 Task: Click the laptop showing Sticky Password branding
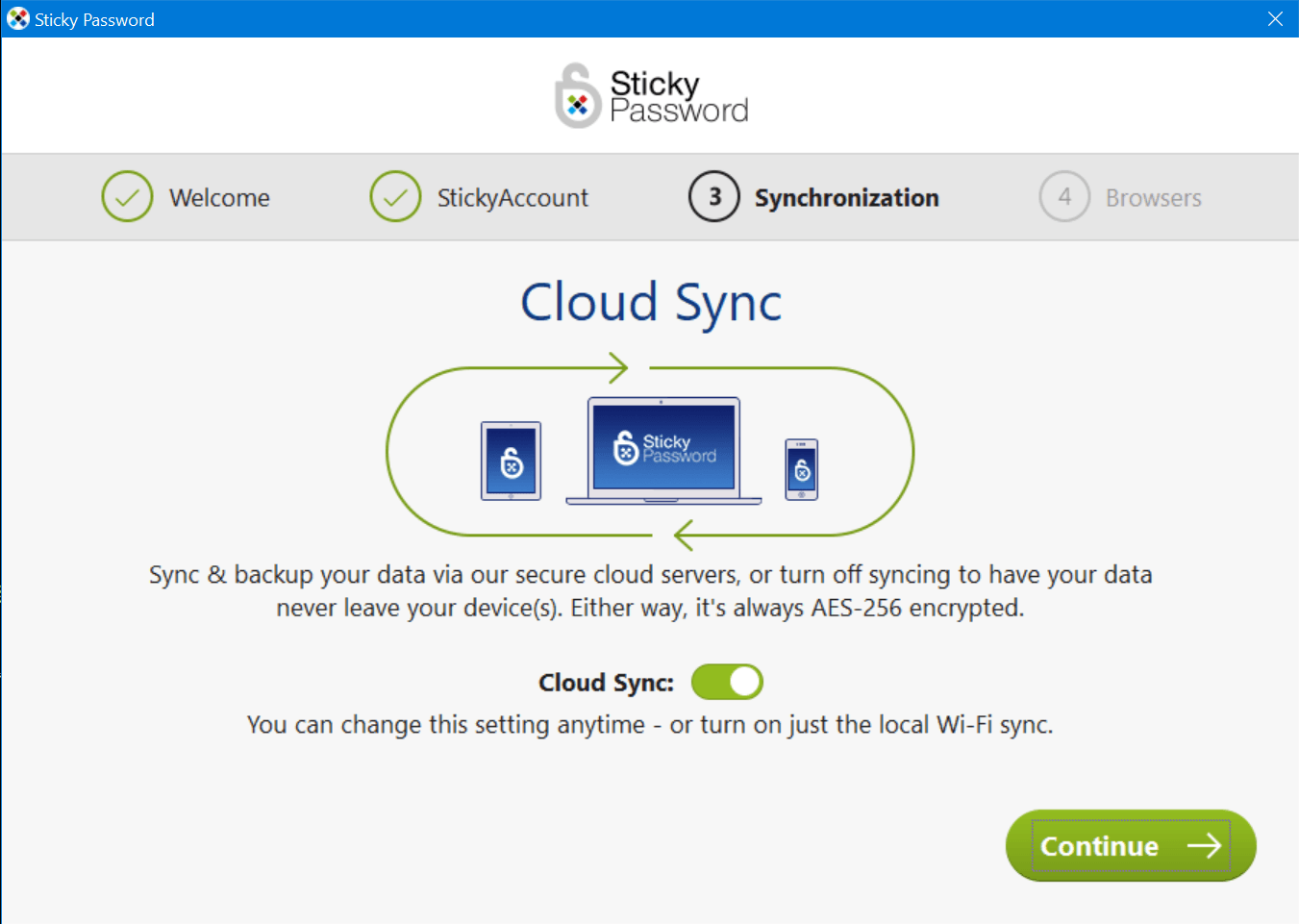662,449
